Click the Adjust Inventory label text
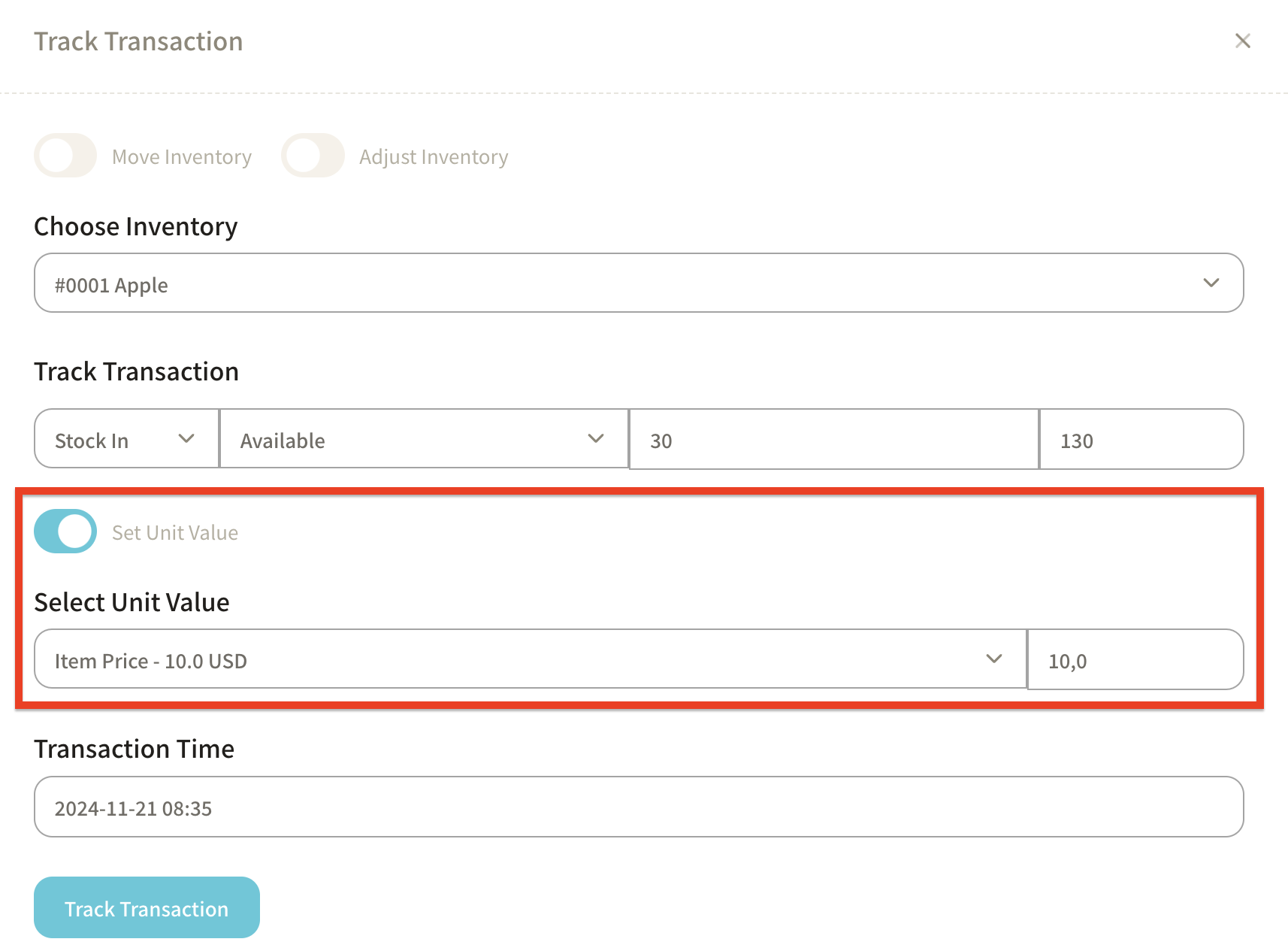Viewport: 1288px width, 951px height. [434, 157]
